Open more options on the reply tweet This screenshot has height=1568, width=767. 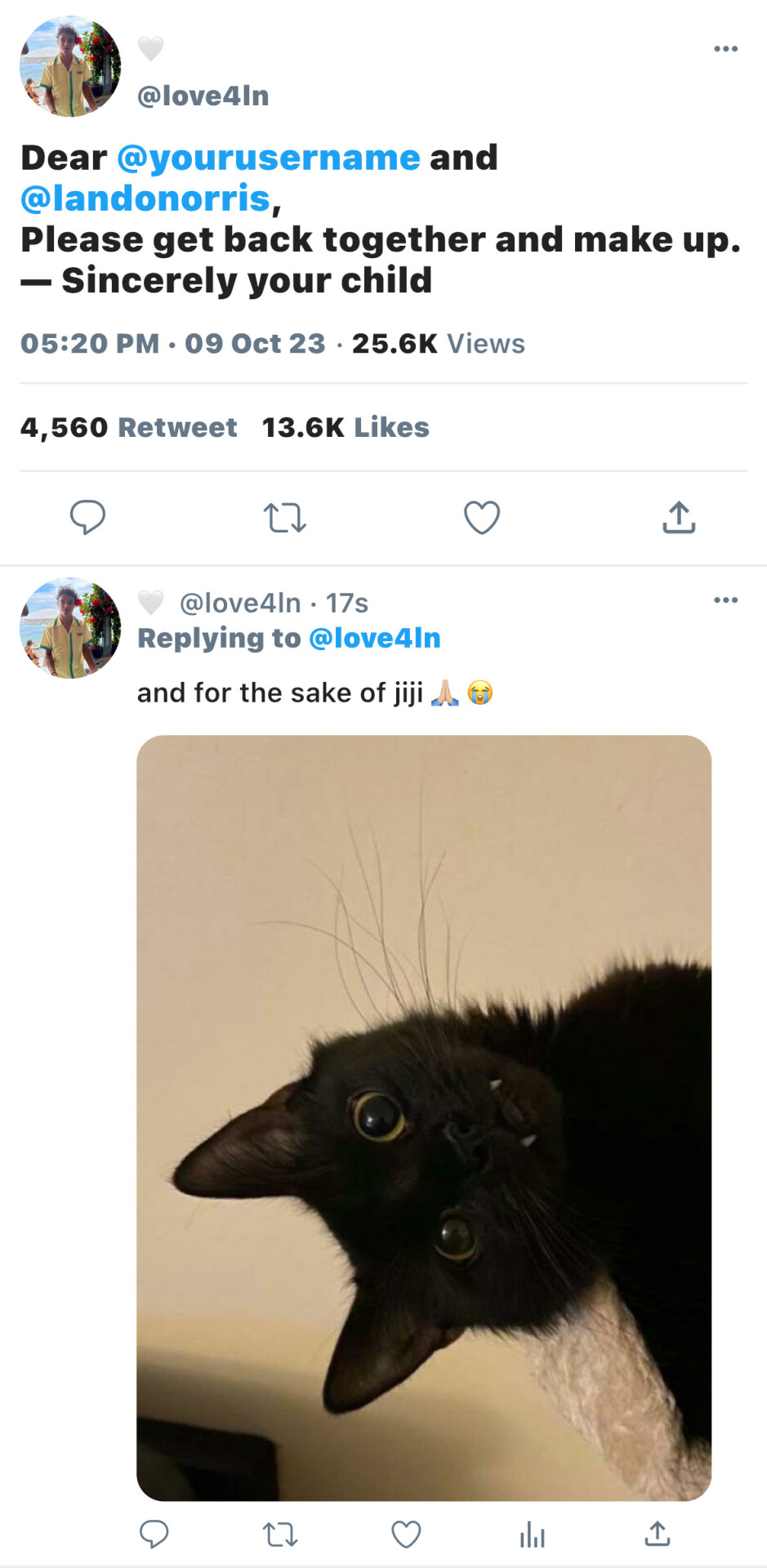coord(725,600)
